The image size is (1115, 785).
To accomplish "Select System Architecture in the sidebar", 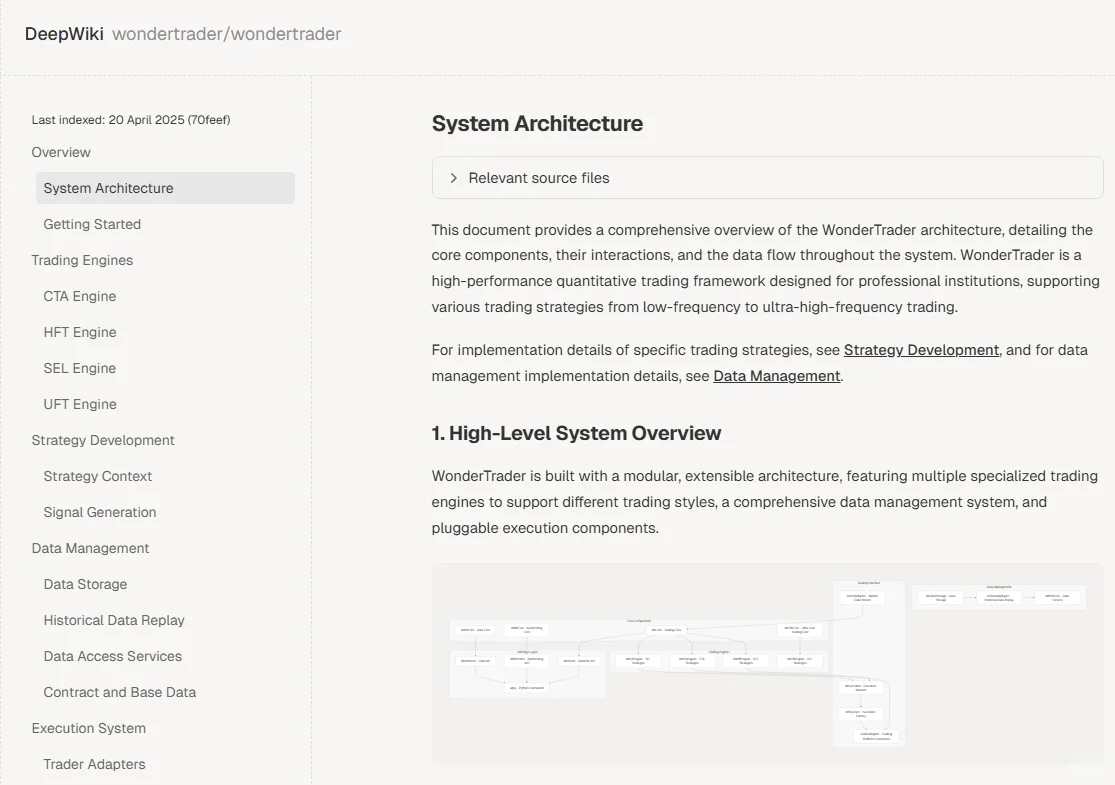I will (165, 188).
